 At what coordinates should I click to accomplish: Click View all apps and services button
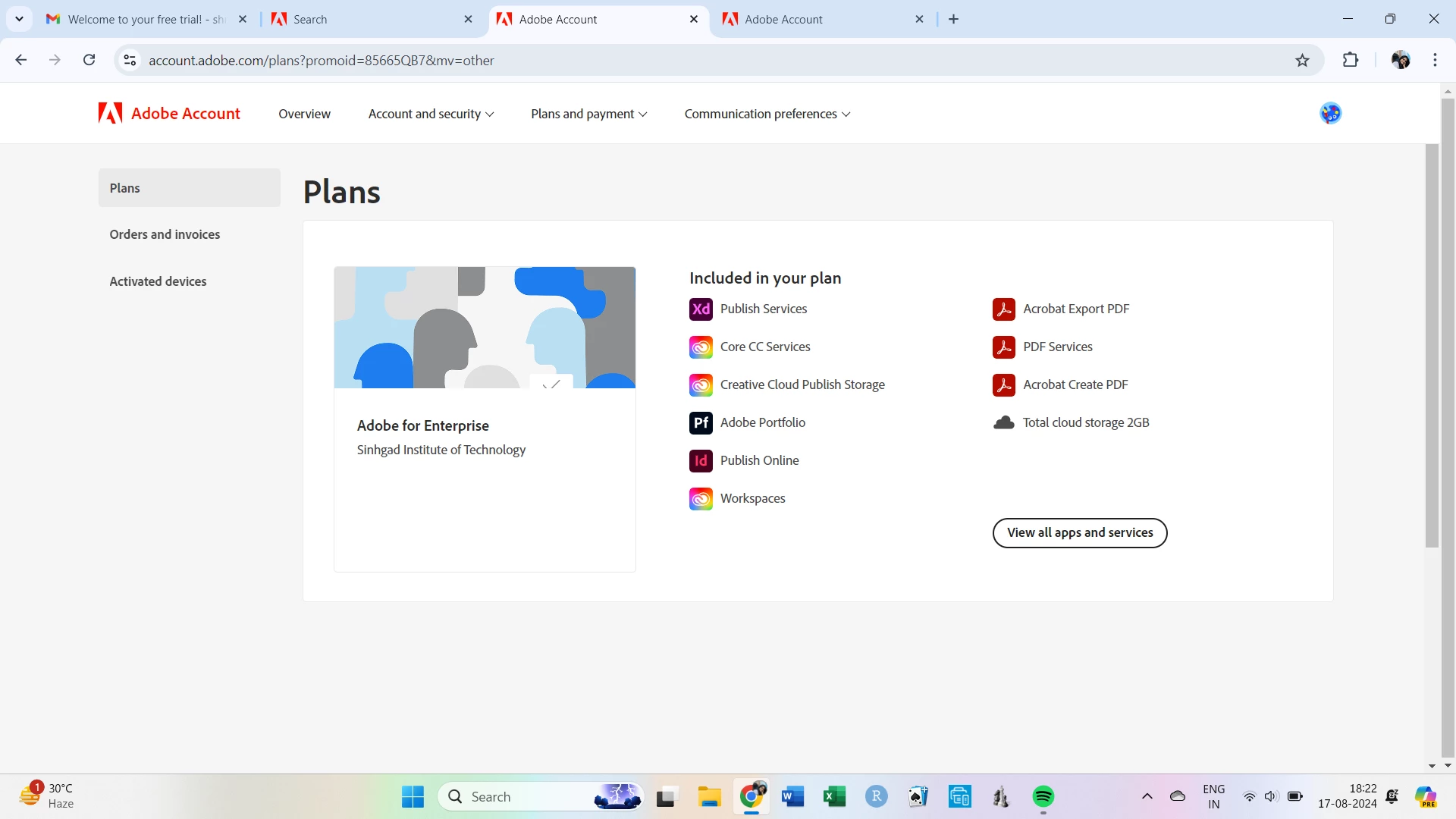click(x=1079, y=533)
